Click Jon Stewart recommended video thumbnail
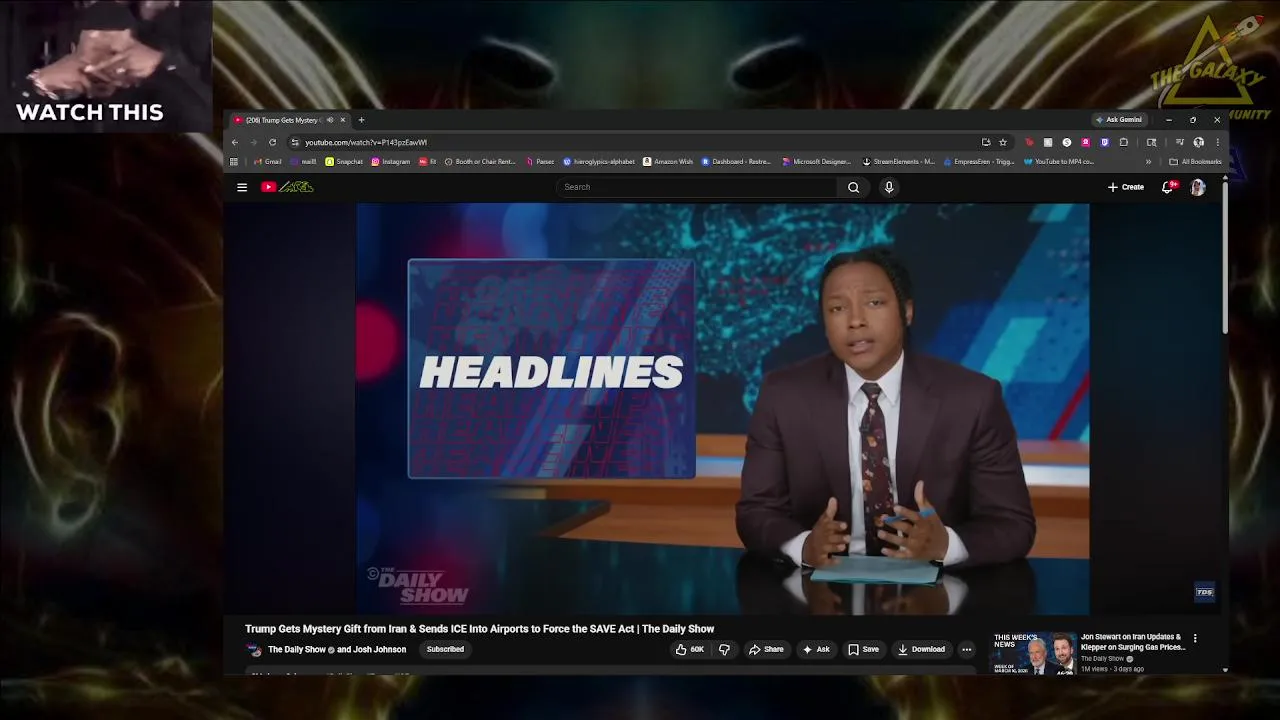The height and width of the screenshot is (720, 1280). point(1033,653)
